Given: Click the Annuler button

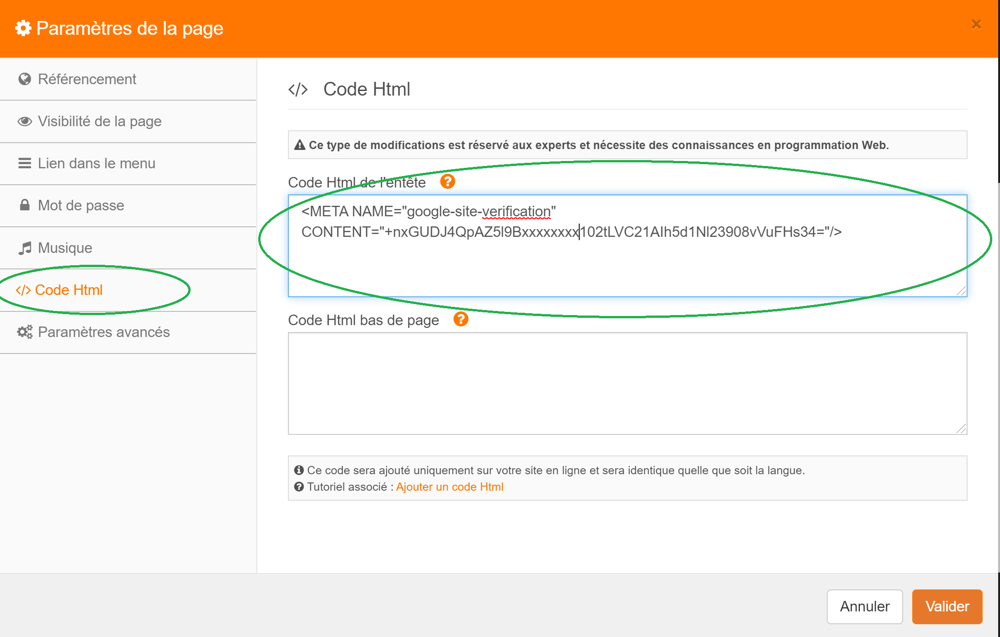Looking at the screenshot, I should tap(864, 606).
